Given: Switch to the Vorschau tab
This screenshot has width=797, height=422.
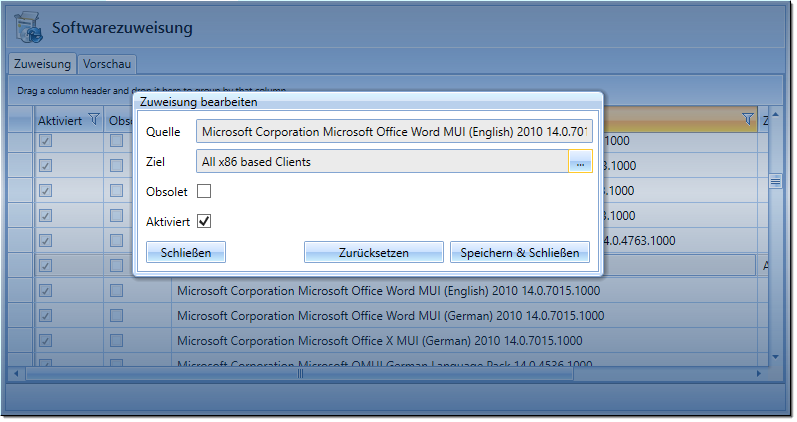Looking at the screenshot, I should [107, 64].
